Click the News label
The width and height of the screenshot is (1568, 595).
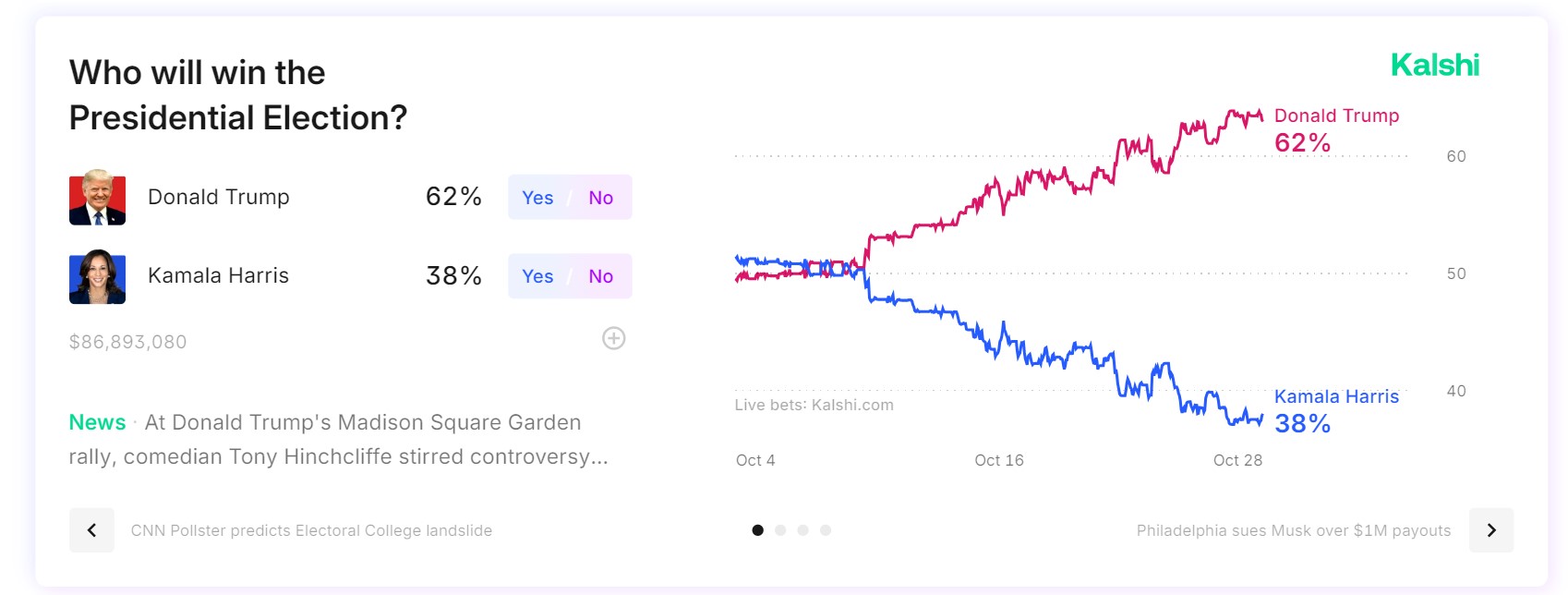click(97, 422)
